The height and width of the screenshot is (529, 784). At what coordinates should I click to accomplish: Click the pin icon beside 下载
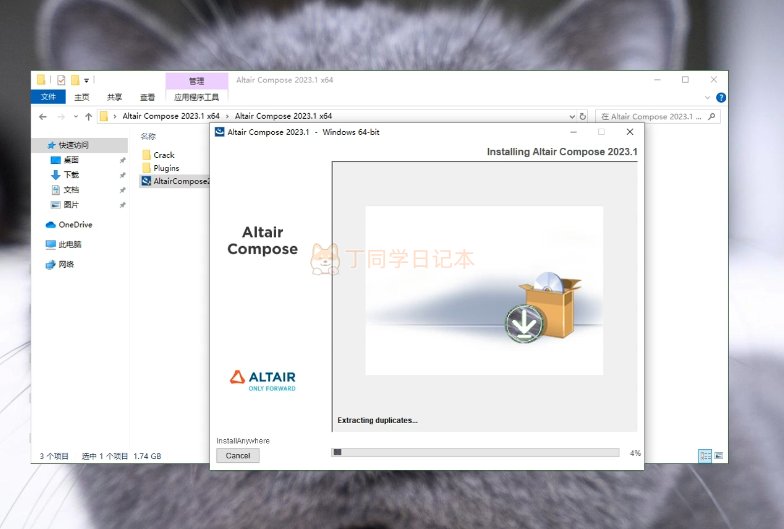click(x=122, y=175)
